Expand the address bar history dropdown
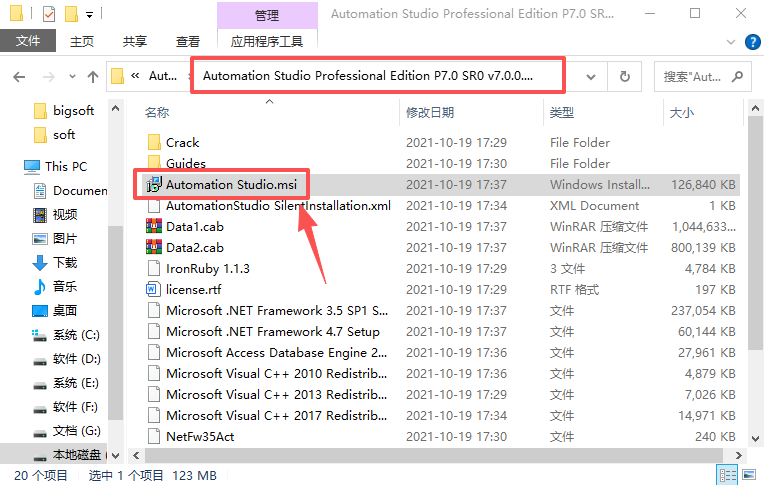Screen dimensions: 764x485 (590, 77)
